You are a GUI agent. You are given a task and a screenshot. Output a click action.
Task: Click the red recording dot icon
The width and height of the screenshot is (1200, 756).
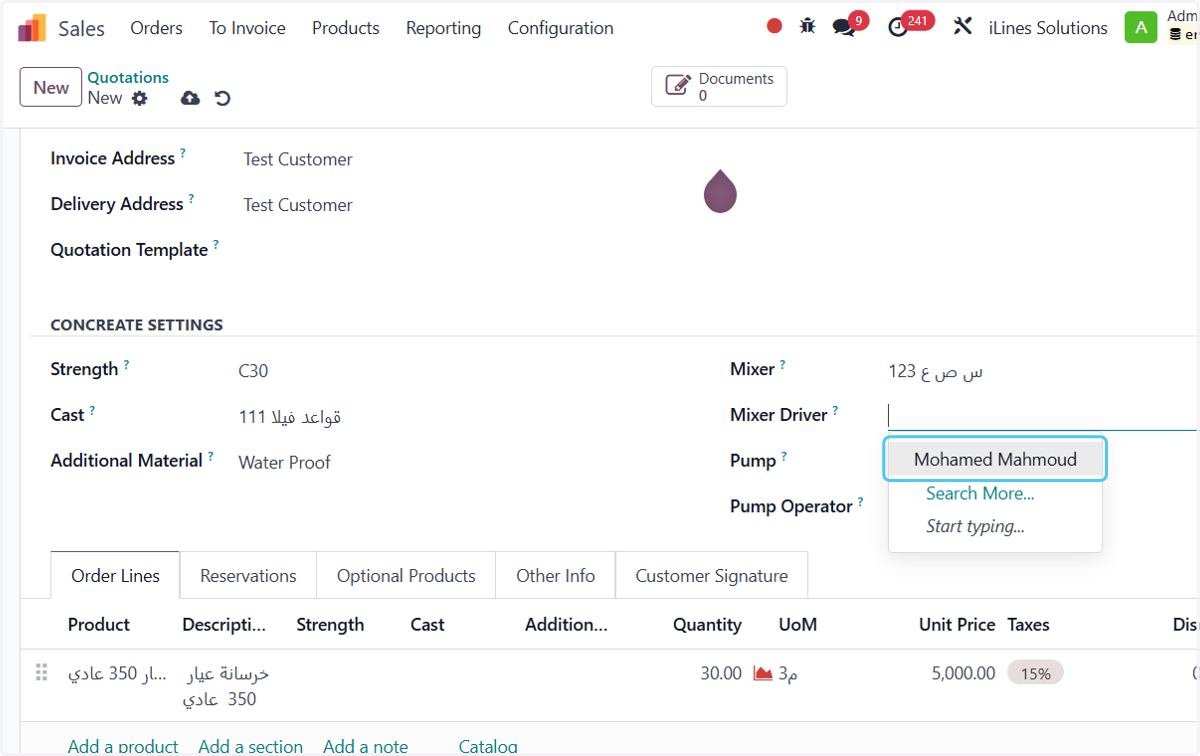click(x=774, y=27)
